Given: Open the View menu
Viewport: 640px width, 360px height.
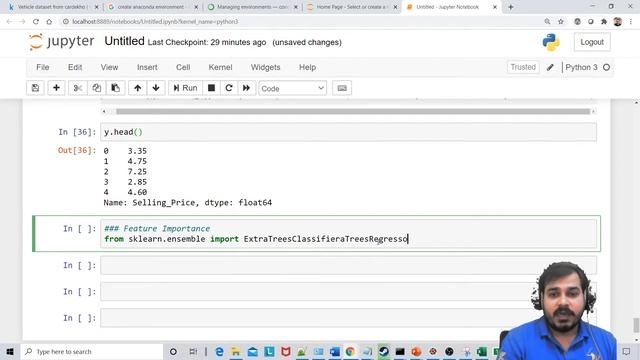Looking at the screenshot, I should (x=109, y=67).
